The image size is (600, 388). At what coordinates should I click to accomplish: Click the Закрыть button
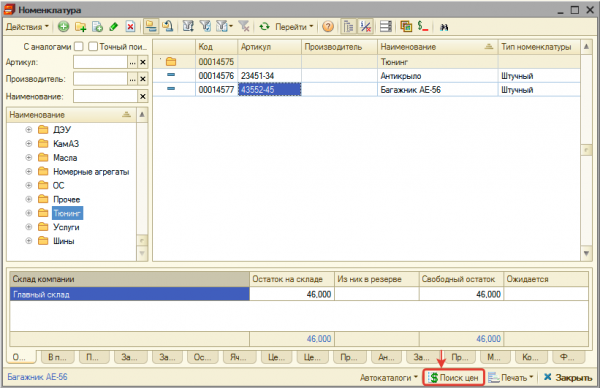pyautogui.click(x=568, y=378)
